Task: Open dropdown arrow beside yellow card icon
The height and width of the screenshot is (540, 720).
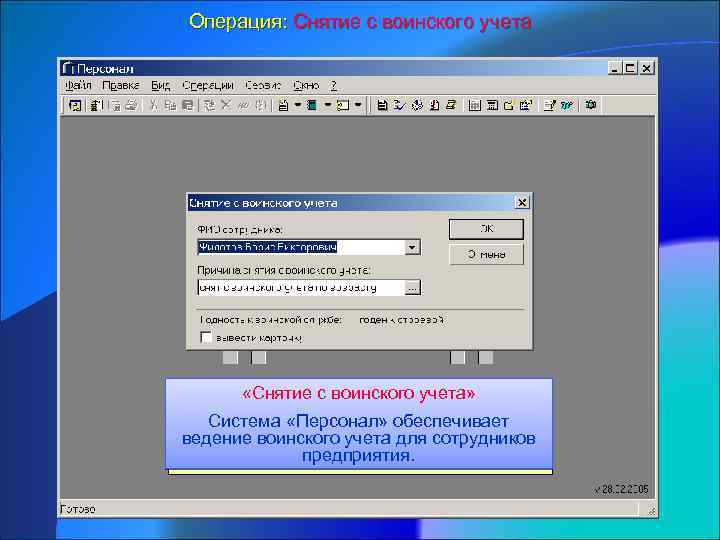Action: [x=358, y=105]
